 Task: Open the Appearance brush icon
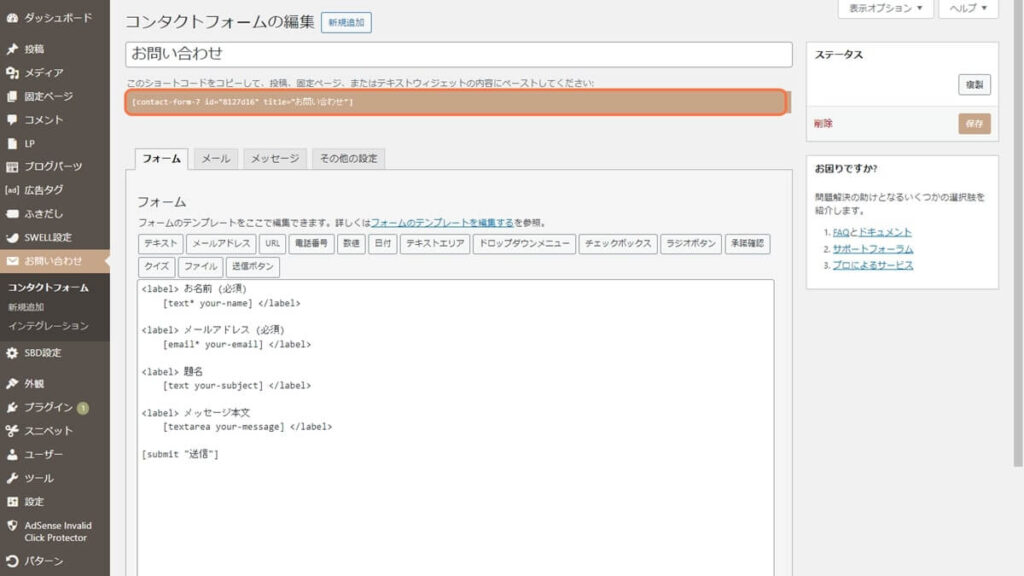pos(12,384)
